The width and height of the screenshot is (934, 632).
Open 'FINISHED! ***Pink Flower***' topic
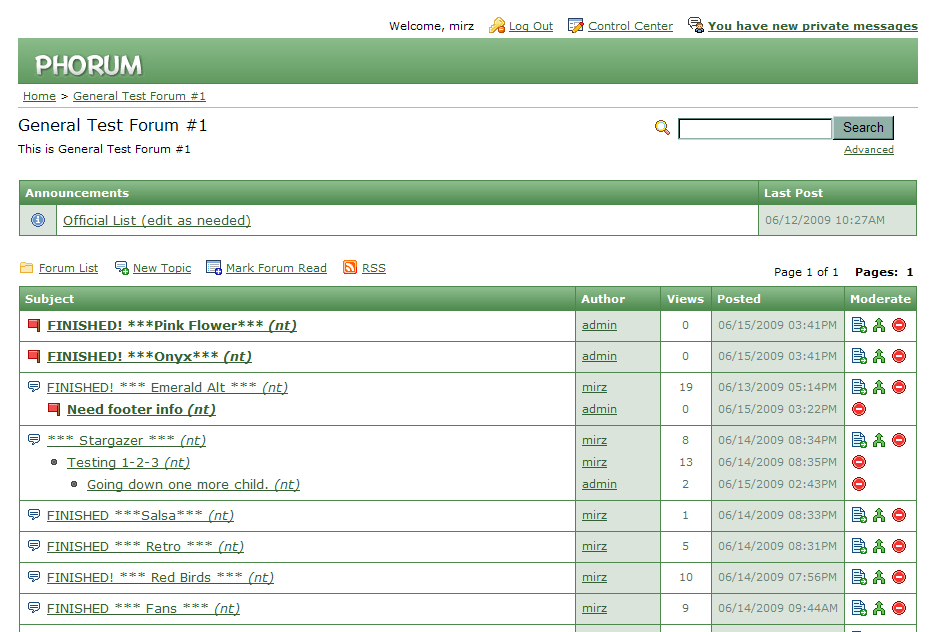click(x=172, y=325)
